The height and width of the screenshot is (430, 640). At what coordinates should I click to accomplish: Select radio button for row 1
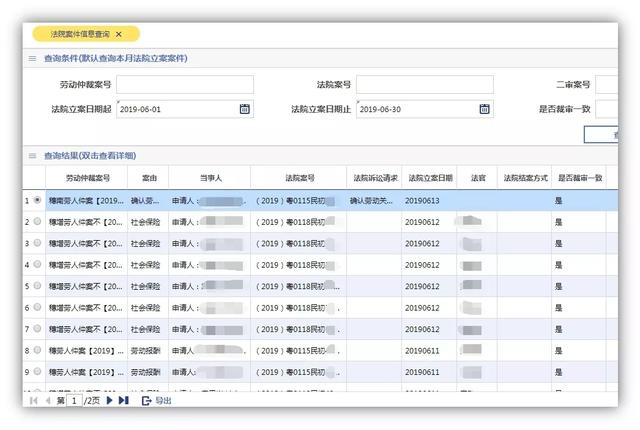(37, 200)
